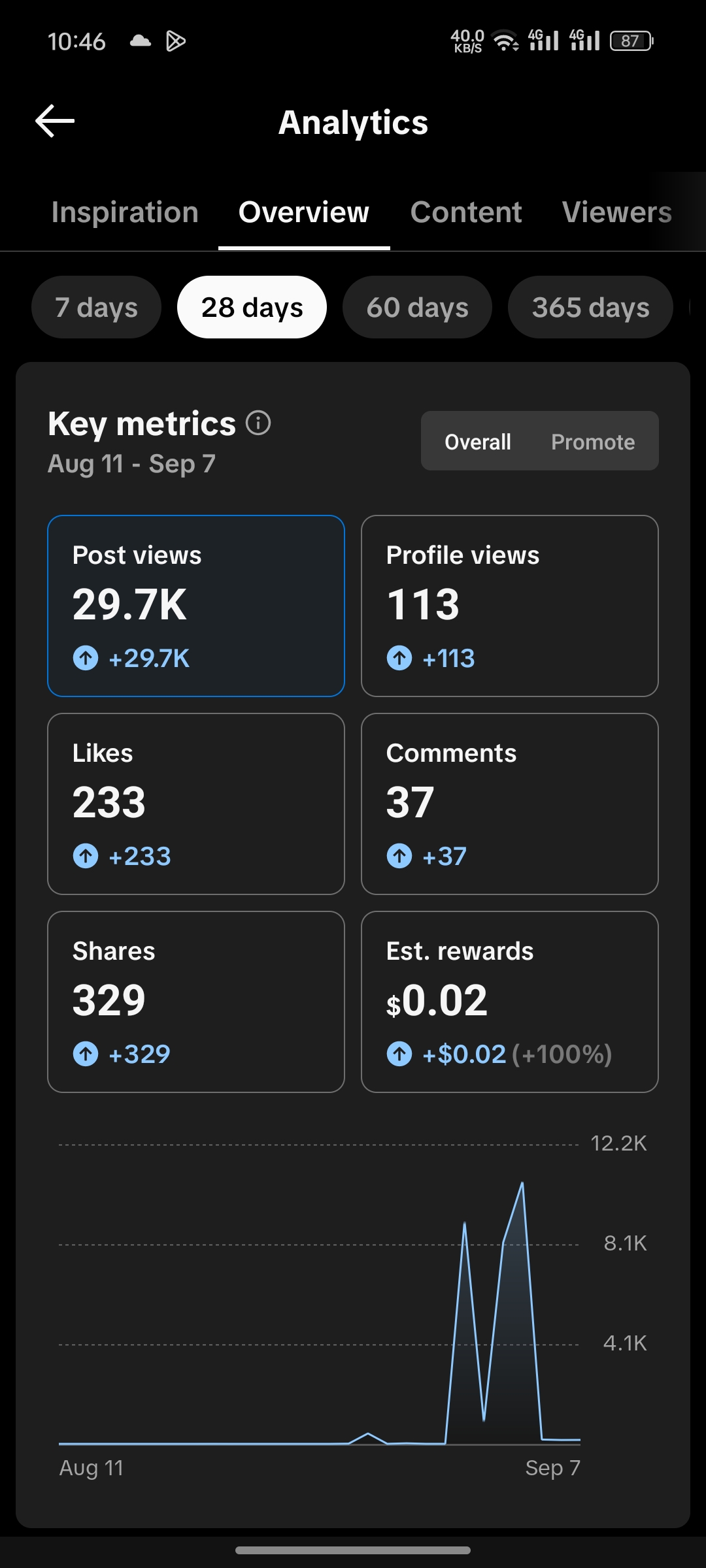
Task: Select the Shares metric card
Action: (x=196, y=1002)
